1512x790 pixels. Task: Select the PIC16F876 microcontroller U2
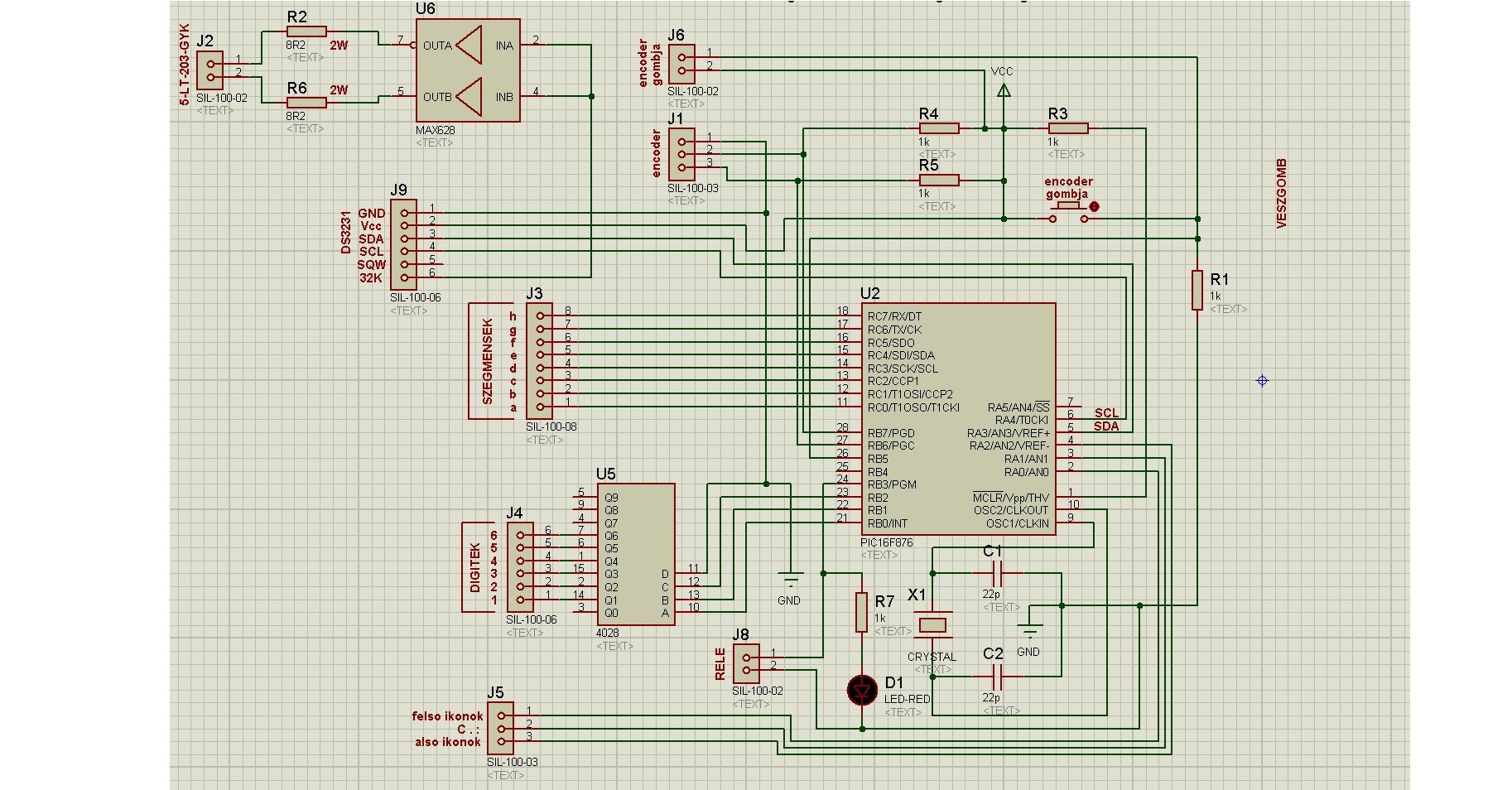[958, 419]
